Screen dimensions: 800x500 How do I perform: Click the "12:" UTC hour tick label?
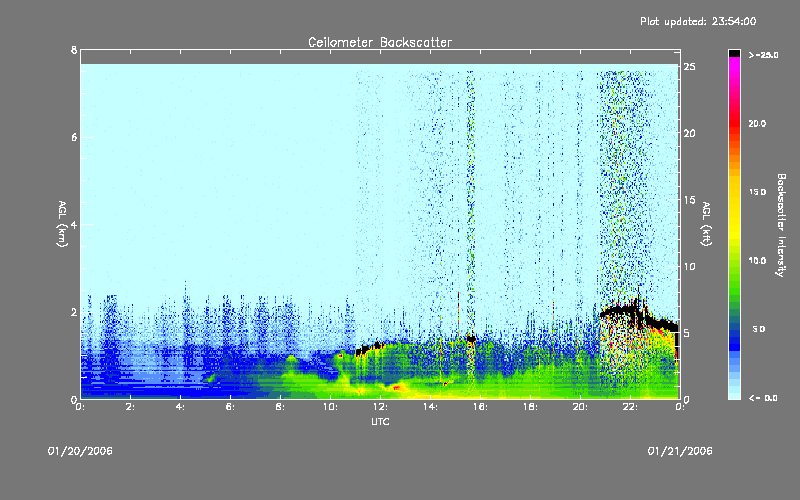pyautogui.click(x=380, y=407)
